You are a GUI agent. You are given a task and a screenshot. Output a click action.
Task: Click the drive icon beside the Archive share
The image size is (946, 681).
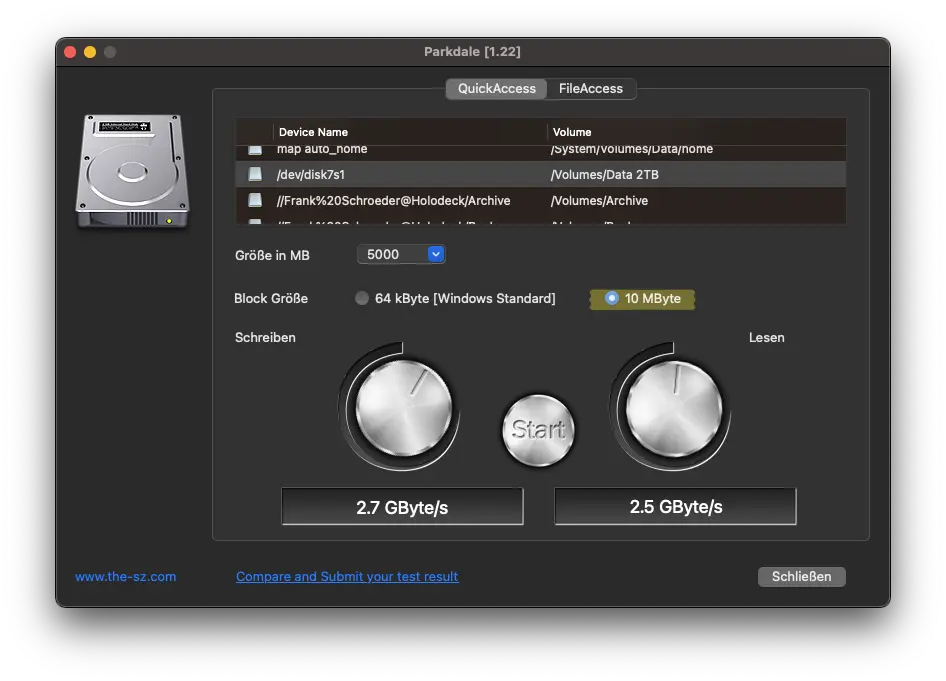pyautogui.click(x=255, y=201)
